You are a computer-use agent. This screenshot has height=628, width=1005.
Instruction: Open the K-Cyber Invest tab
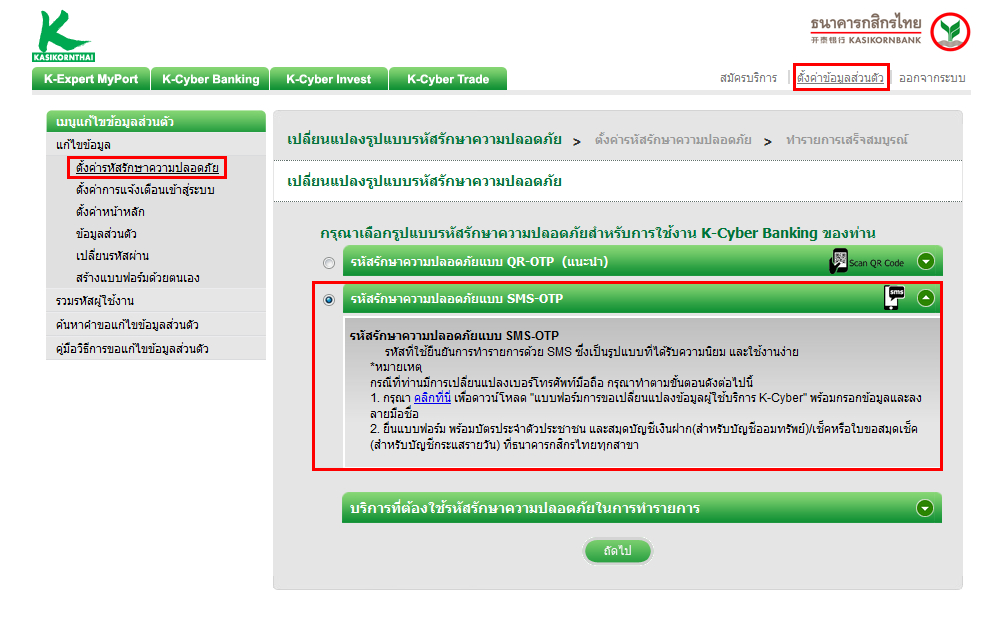328,79
